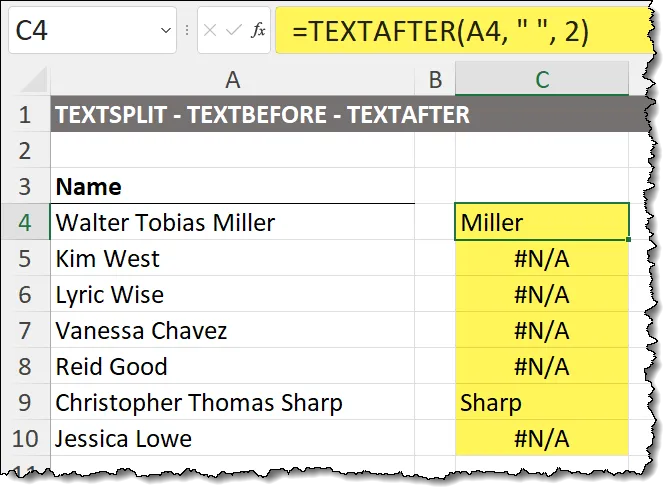Open the Name Box dropdown arrow
663x488 pixels.
(x=165, y=31)
